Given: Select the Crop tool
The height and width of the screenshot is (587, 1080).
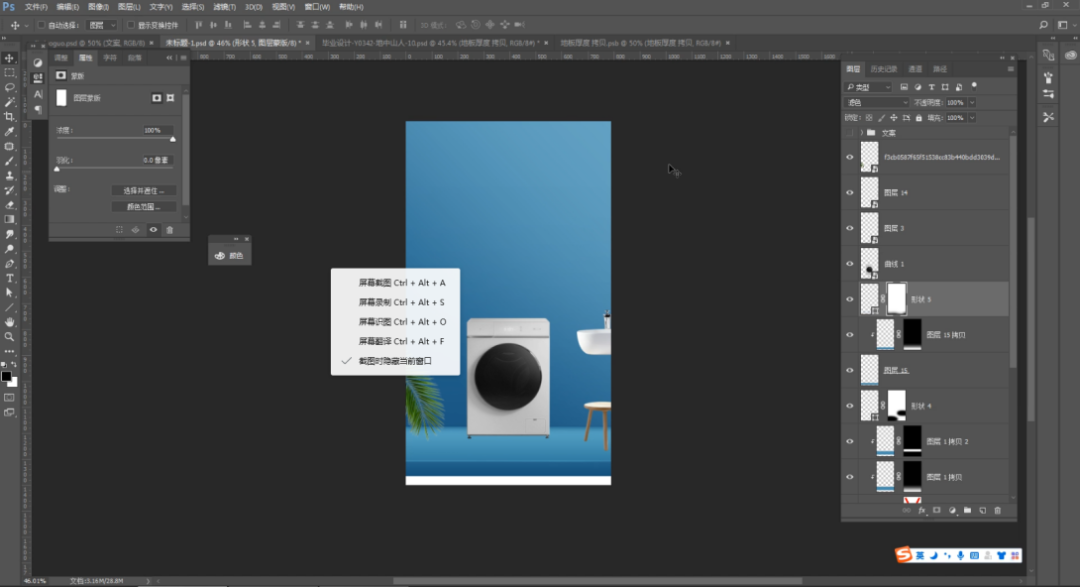Looking at the screenshot, I should [10, 116].
